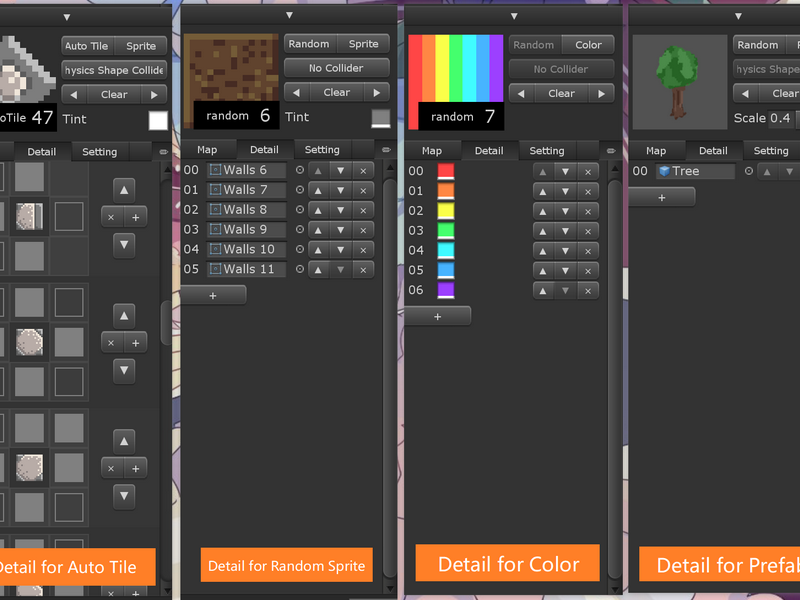800x600 pixels.
Task: Switch to Map tab in Color panel
Action: coord(432,151)
